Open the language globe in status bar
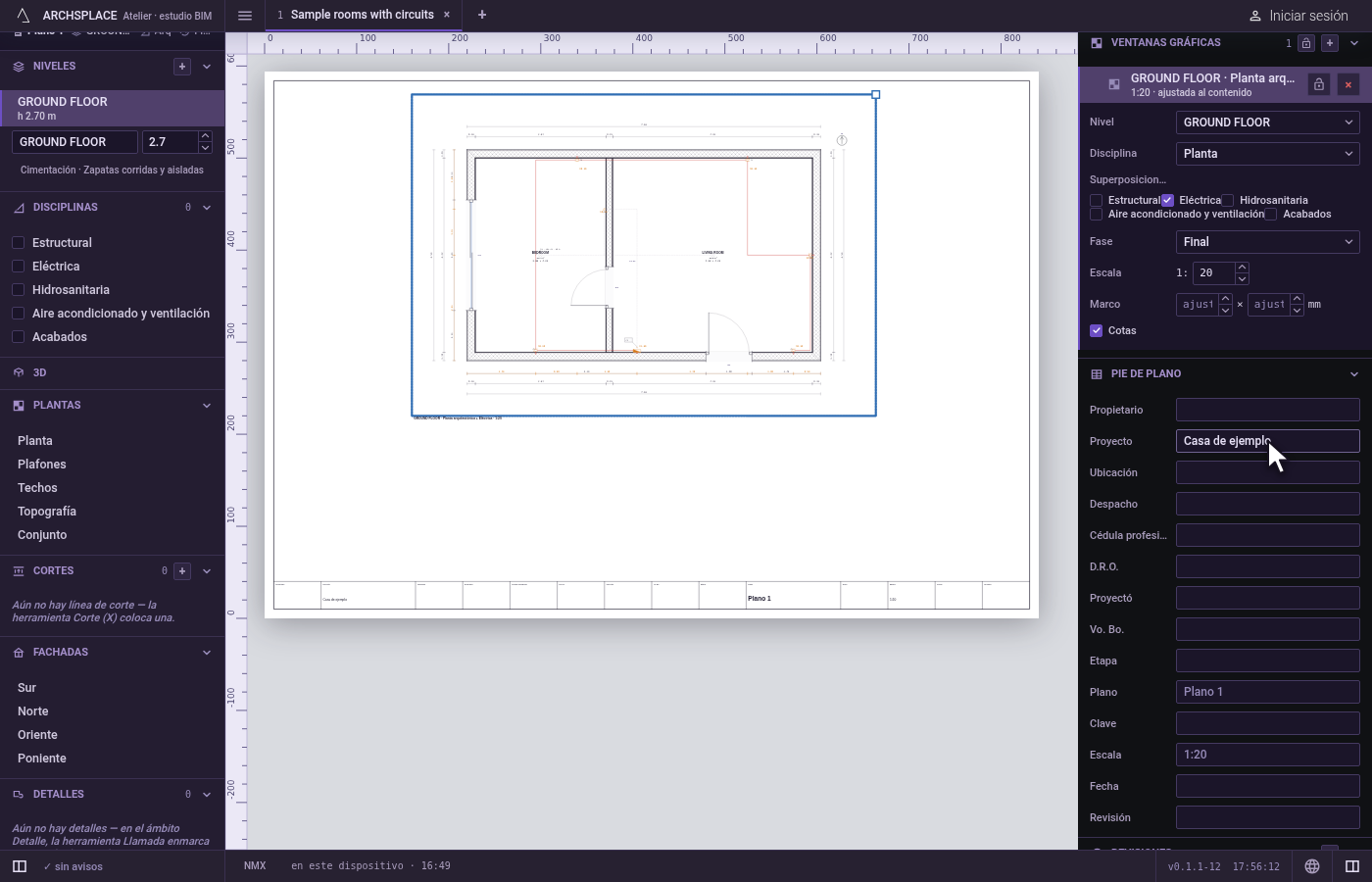The image size is (1372, 882). [1312, 866]
